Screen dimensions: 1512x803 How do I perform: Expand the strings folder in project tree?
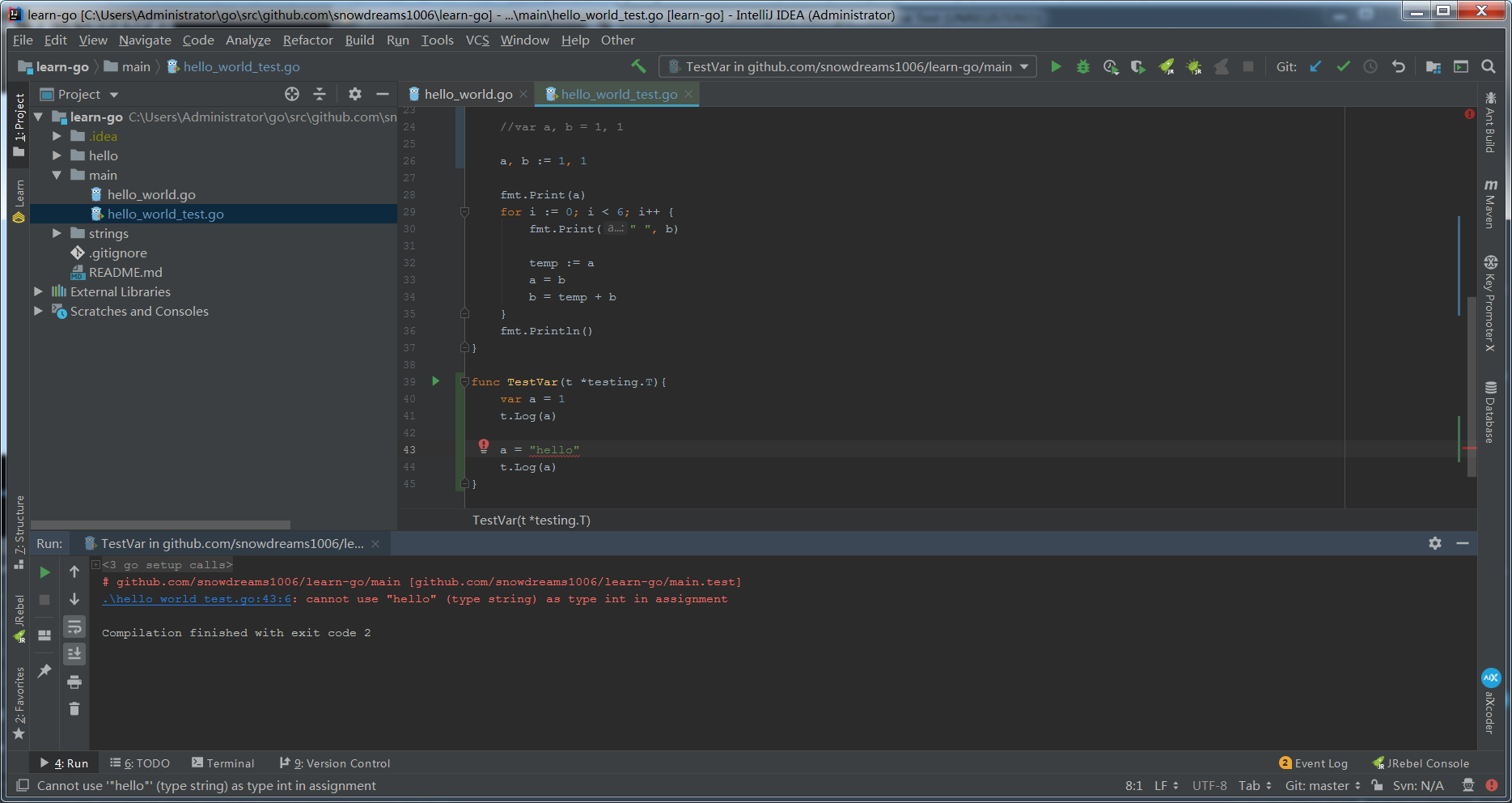coord(57,233)
